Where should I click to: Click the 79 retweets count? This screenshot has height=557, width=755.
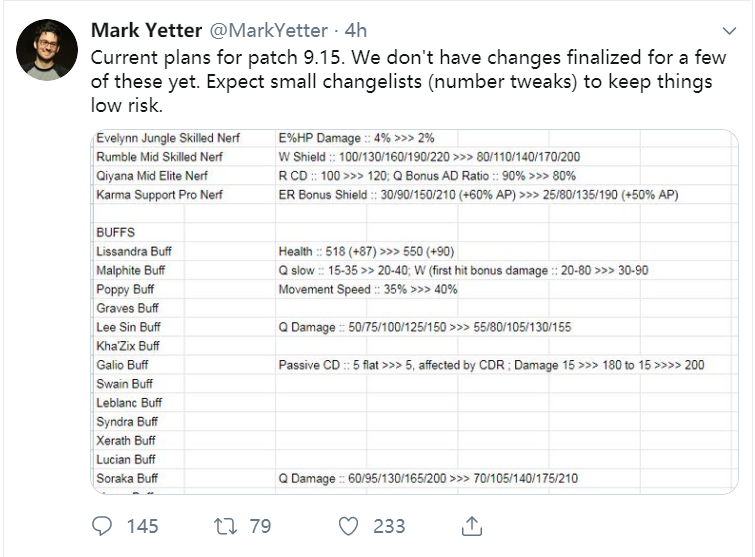click(x=260, y=526)
